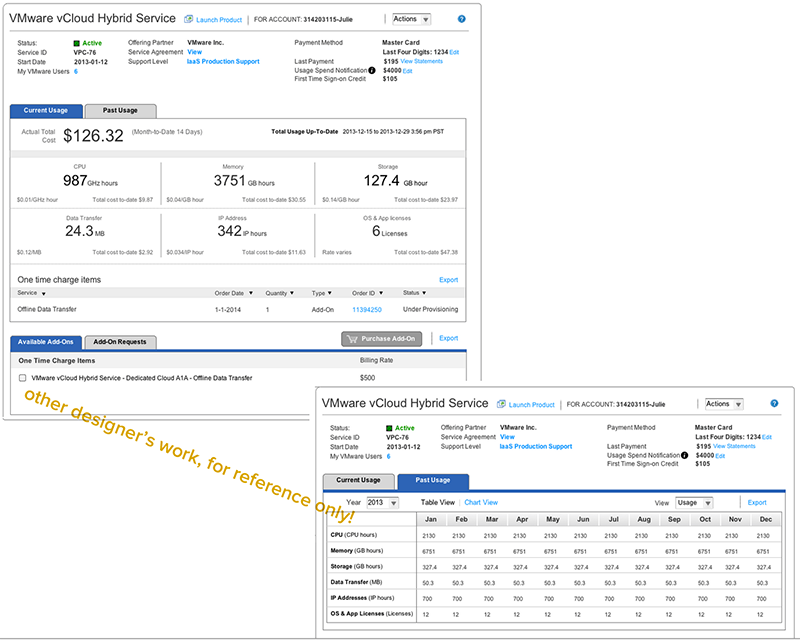This screenshot has height=640, width=800.
Task: Open the Past Usage tab in the upper panel
Action: (120, 110)
